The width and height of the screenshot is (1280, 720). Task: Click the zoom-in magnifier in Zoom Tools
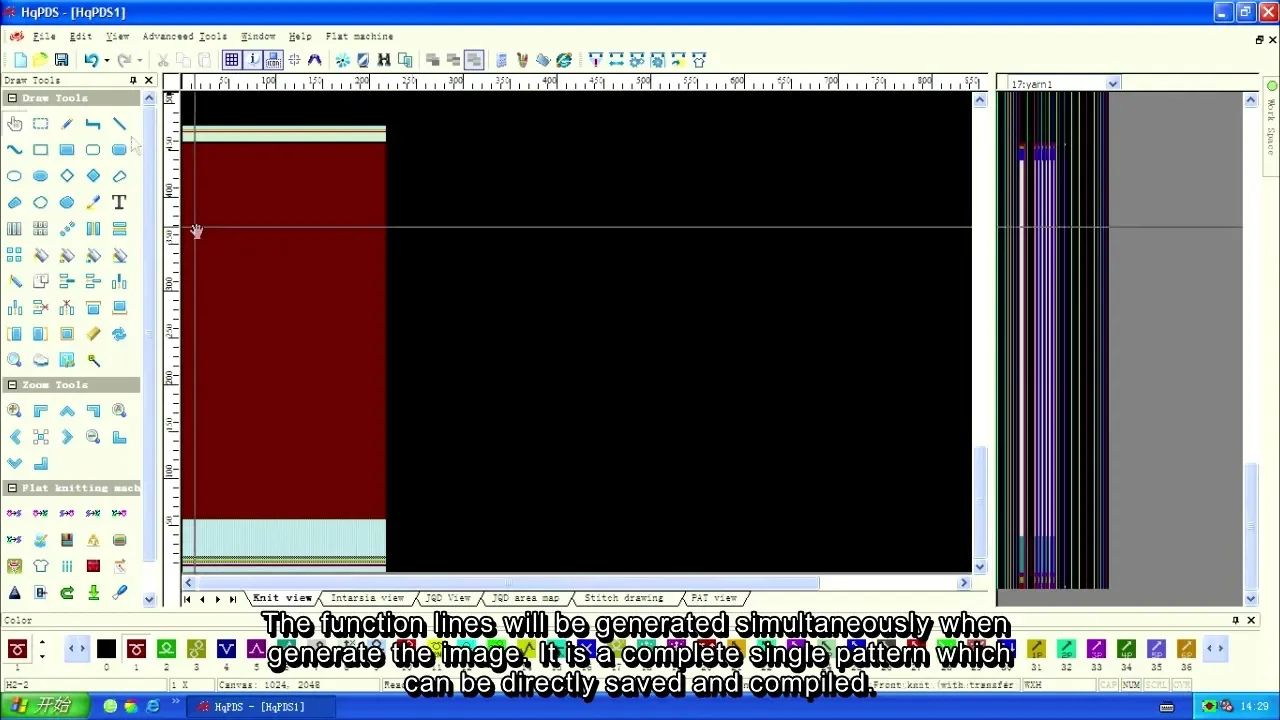[x=15, y=411]
